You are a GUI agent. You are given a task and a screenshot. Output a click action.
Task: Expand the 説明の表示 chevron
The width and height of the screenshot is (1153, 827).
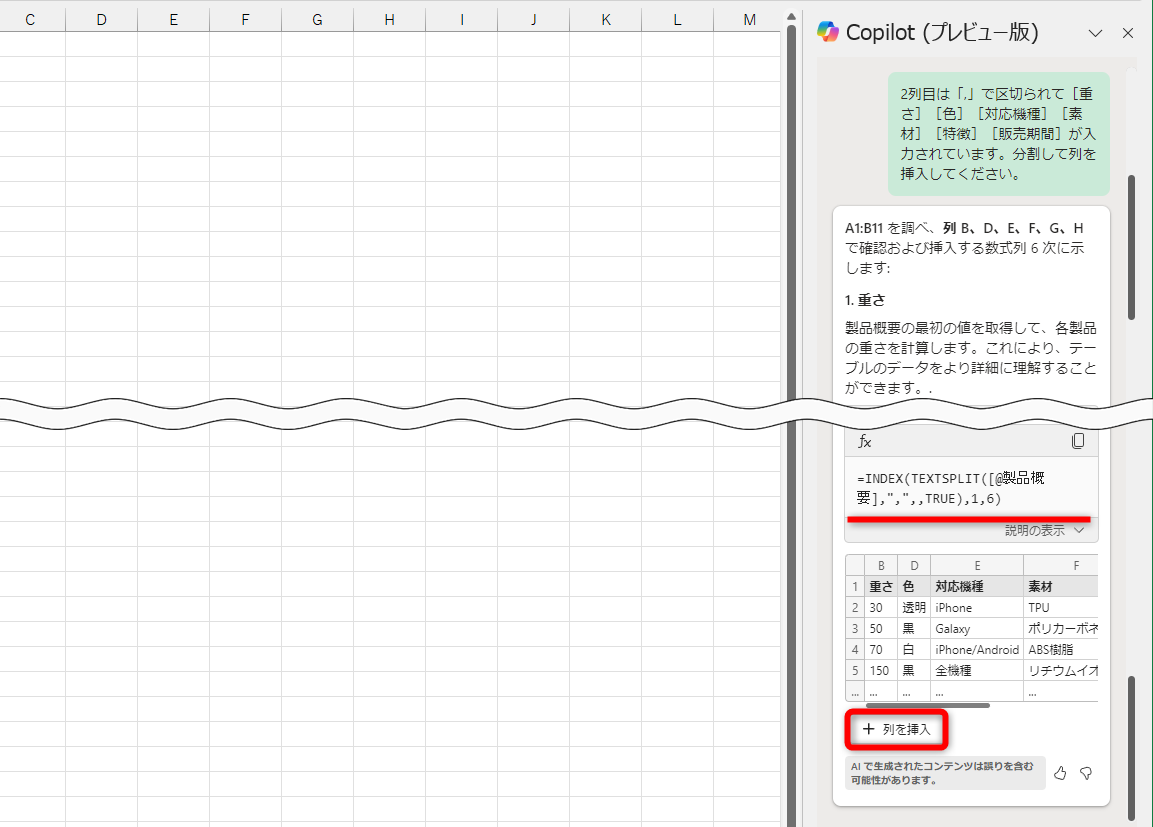pos(1078,530)
